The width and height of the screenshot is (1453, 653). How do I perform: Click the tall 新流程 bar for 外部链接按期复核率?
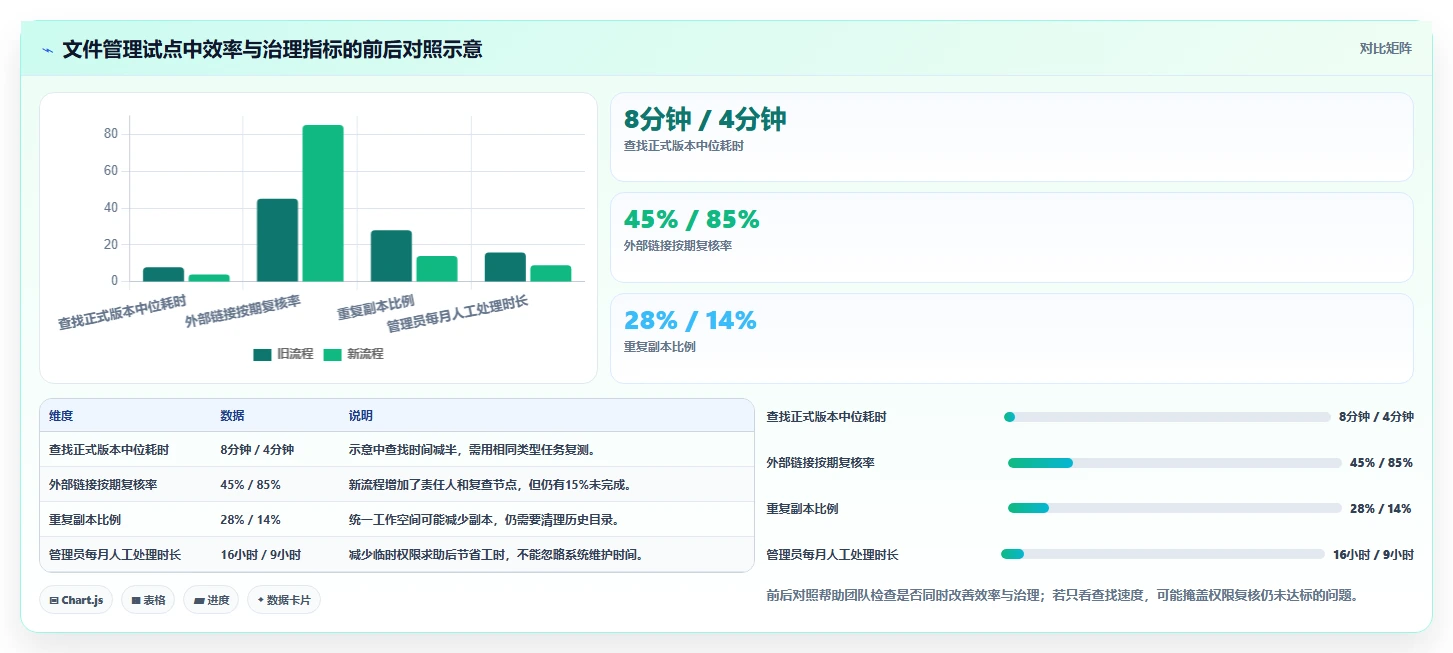(x=323, y=203)
